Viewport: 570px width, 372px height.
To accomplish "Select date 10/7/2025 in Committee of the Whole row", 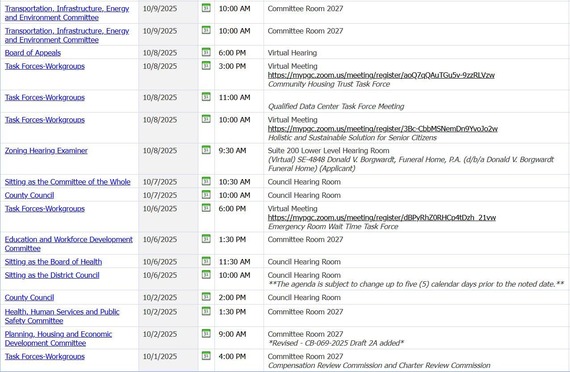I will pos(160,182).
